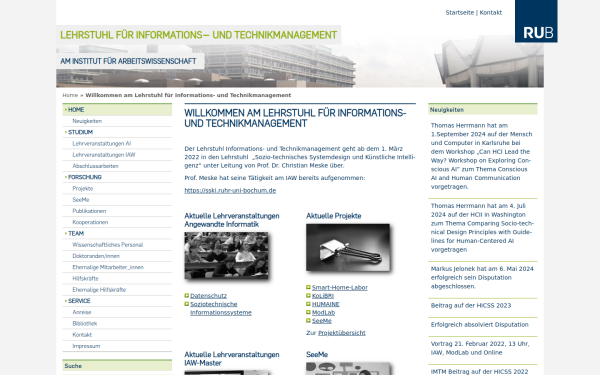This screenshot has height=375, width=600.
Task: Click Home in the breadcrumb trail
Action: pos(70,95)
